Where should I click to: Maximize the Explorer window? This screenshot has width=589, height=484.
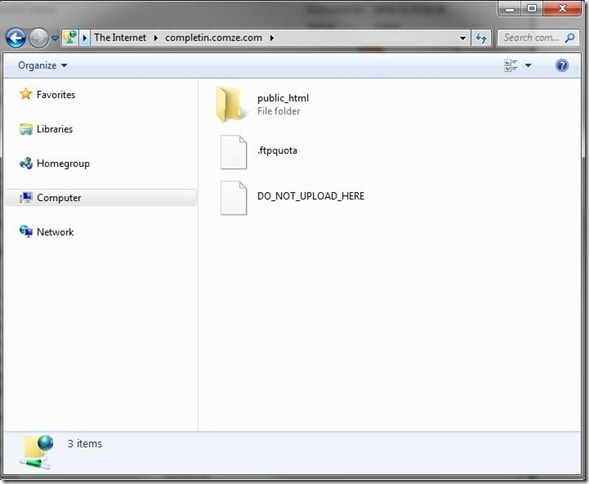(532, 8)
